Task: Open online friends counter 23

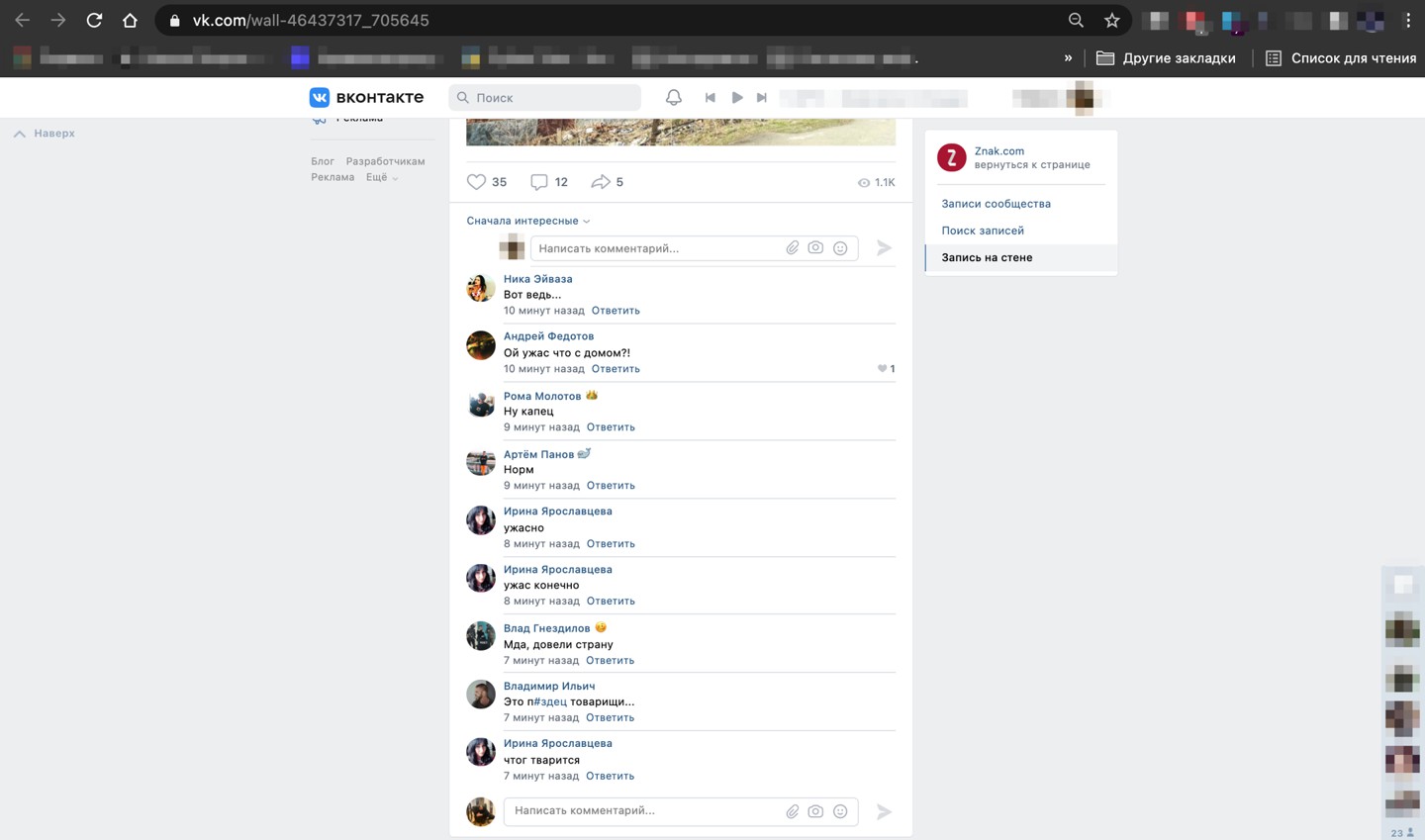Action: 1401,833
